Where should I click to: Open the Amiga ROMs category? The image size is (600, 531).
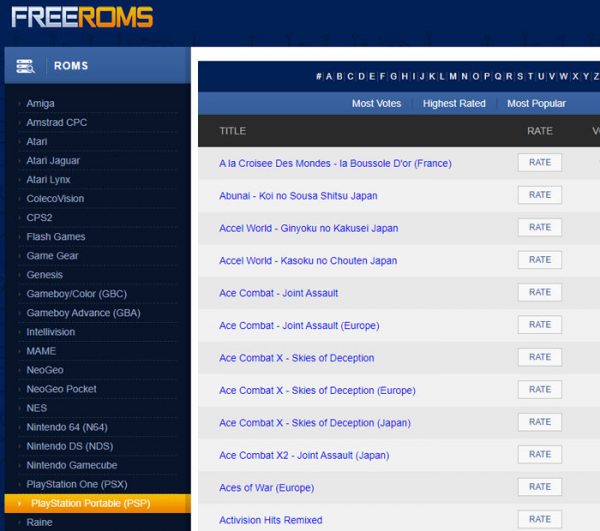[40, 103]
